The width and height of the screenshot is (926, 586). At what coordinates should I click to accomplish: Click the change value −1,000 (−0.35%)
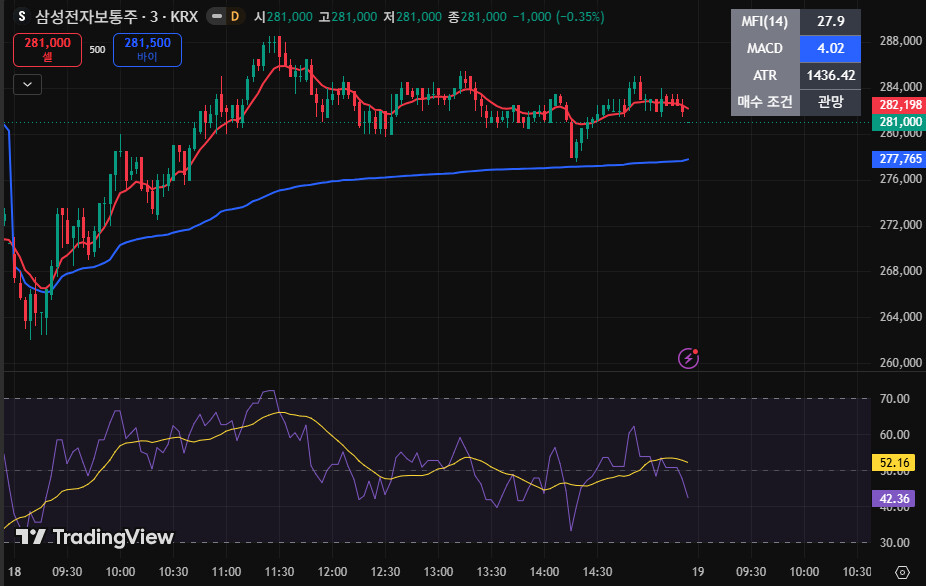coord(558,17)
